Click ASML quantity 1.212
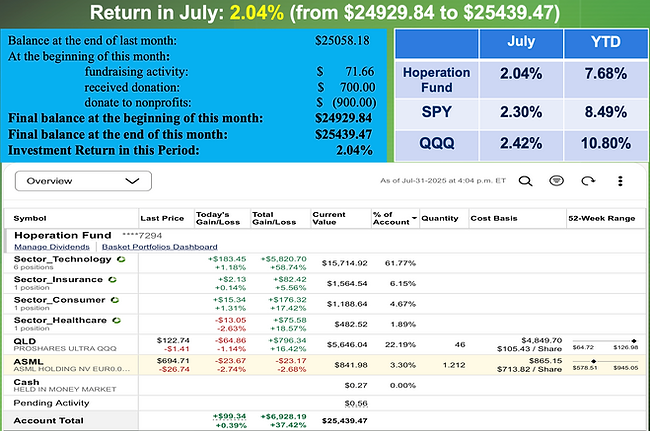This screenshot has height=431, width=650. click(x=454, y=365)
